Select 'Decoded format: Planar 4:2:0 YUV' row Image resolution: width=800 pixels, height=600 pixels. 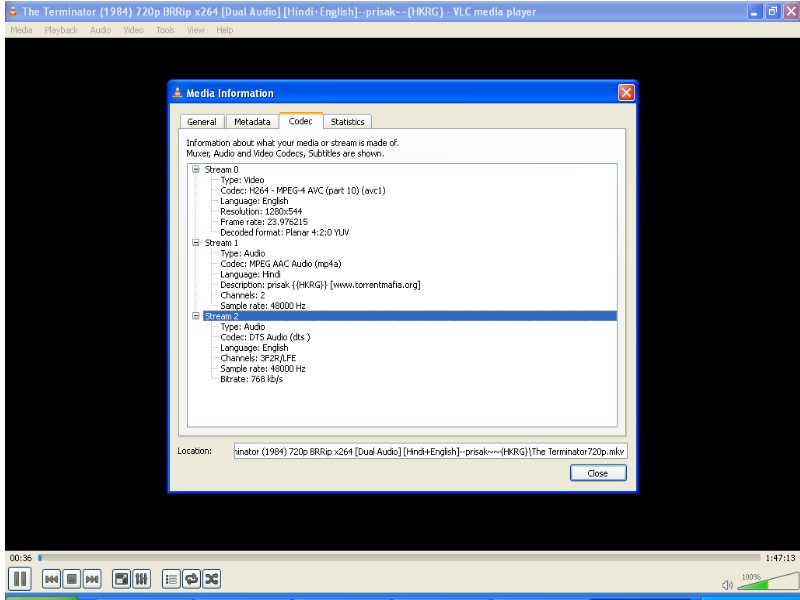pyautogui.click(x=285, y=233)
